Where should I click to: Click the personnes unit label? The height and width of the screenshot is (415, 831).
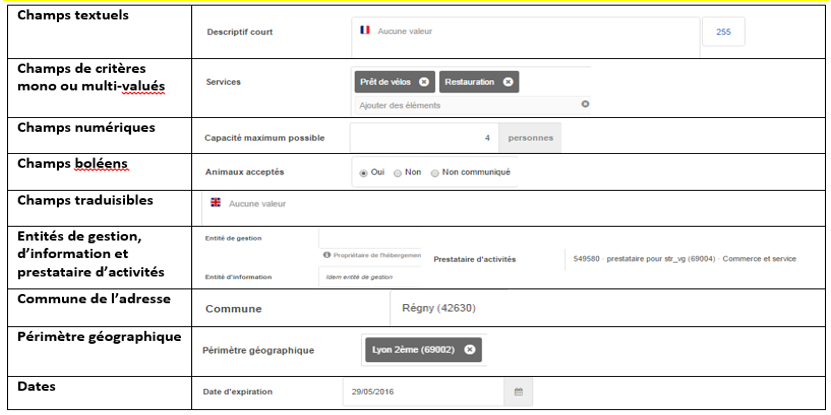coord(531,138)
